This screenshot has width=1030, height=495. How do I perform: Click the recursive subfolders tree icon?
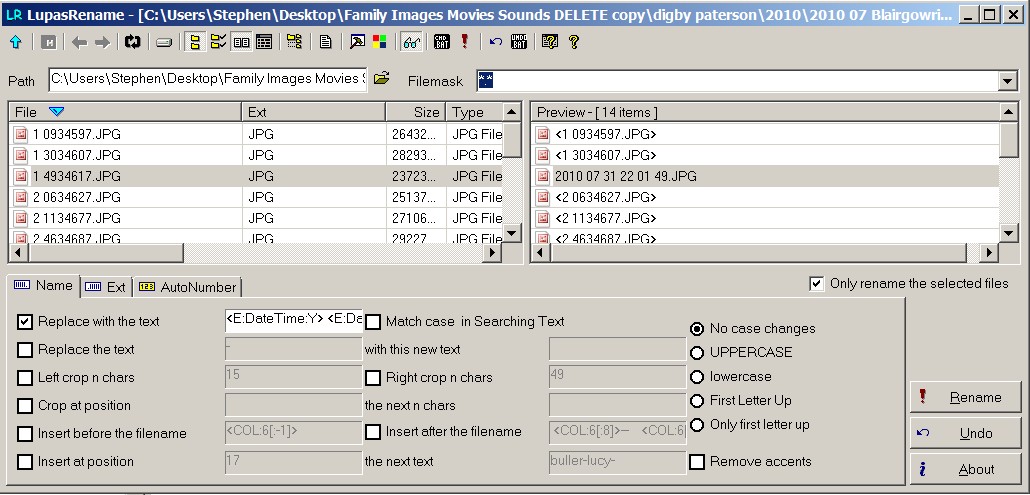(x=294, y=43)
